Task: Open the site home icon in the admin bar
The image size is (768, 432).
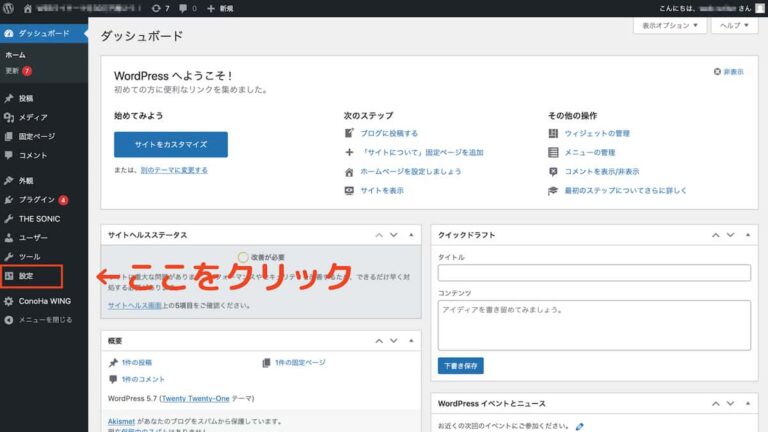Action: pyautogui.click(x=27, y=8)
